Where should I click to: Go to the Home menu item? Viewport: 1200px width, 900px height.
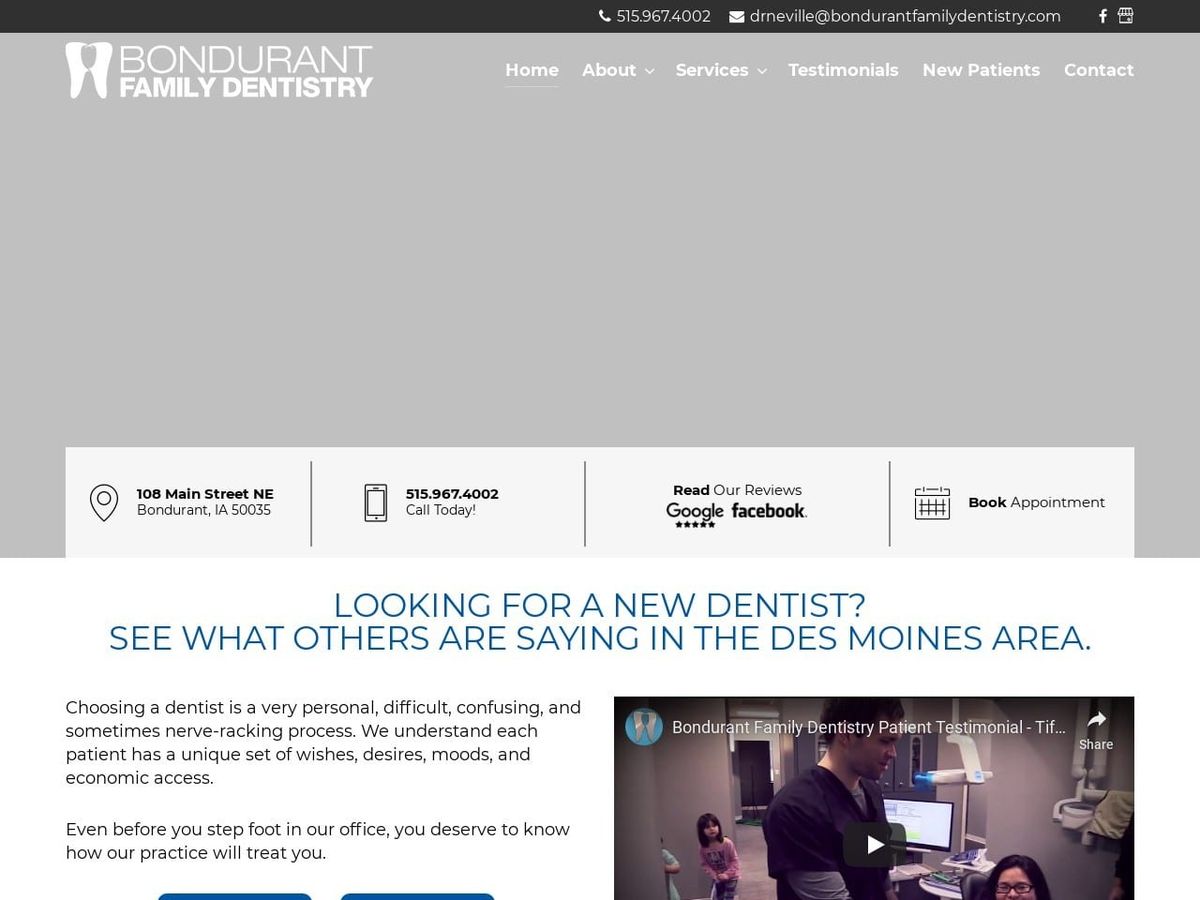coord(532,70)
